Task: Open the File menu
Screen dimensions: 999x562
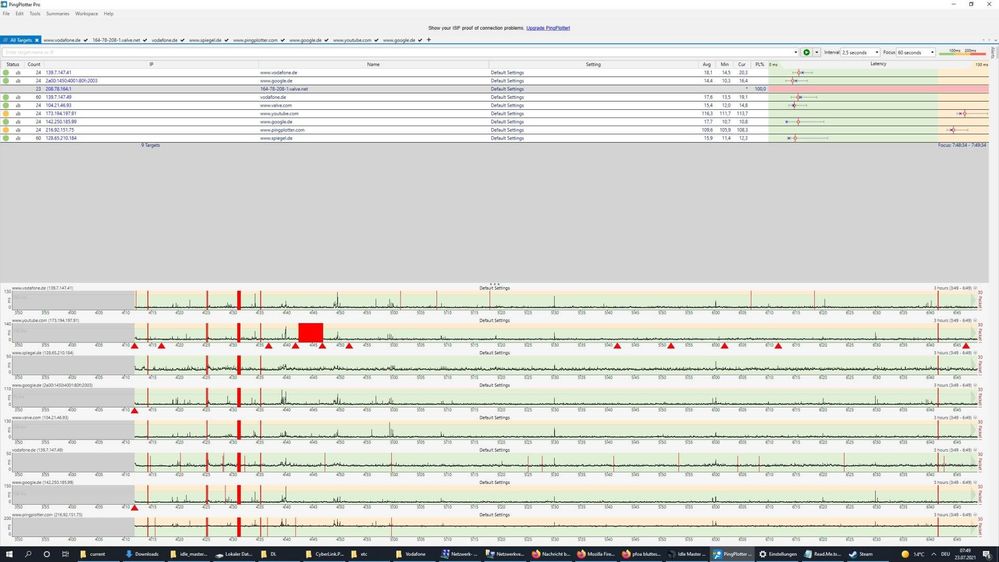Action: point(6,13)
